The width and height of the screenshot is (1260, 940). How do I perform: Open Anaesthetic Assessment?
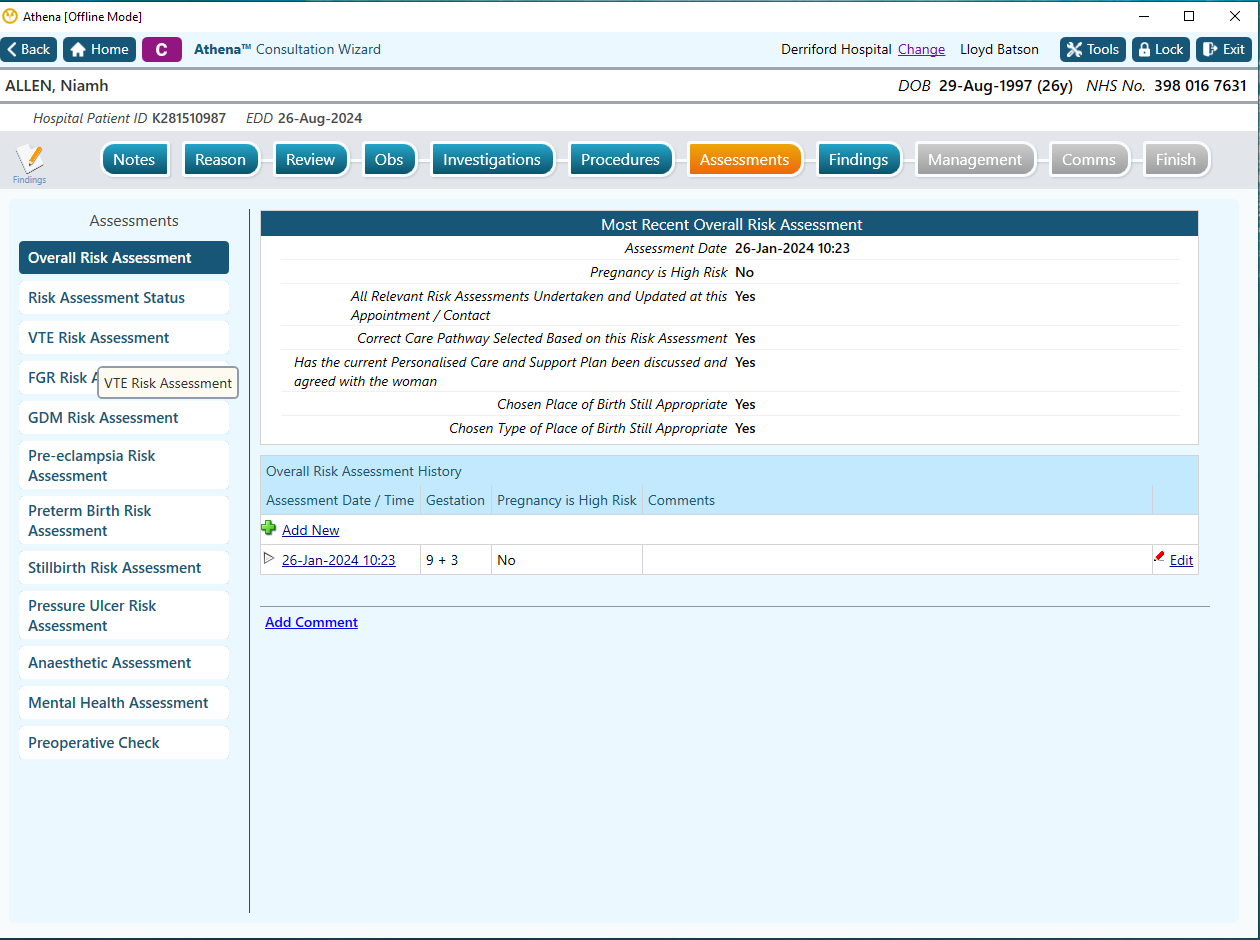click(124, 663)
